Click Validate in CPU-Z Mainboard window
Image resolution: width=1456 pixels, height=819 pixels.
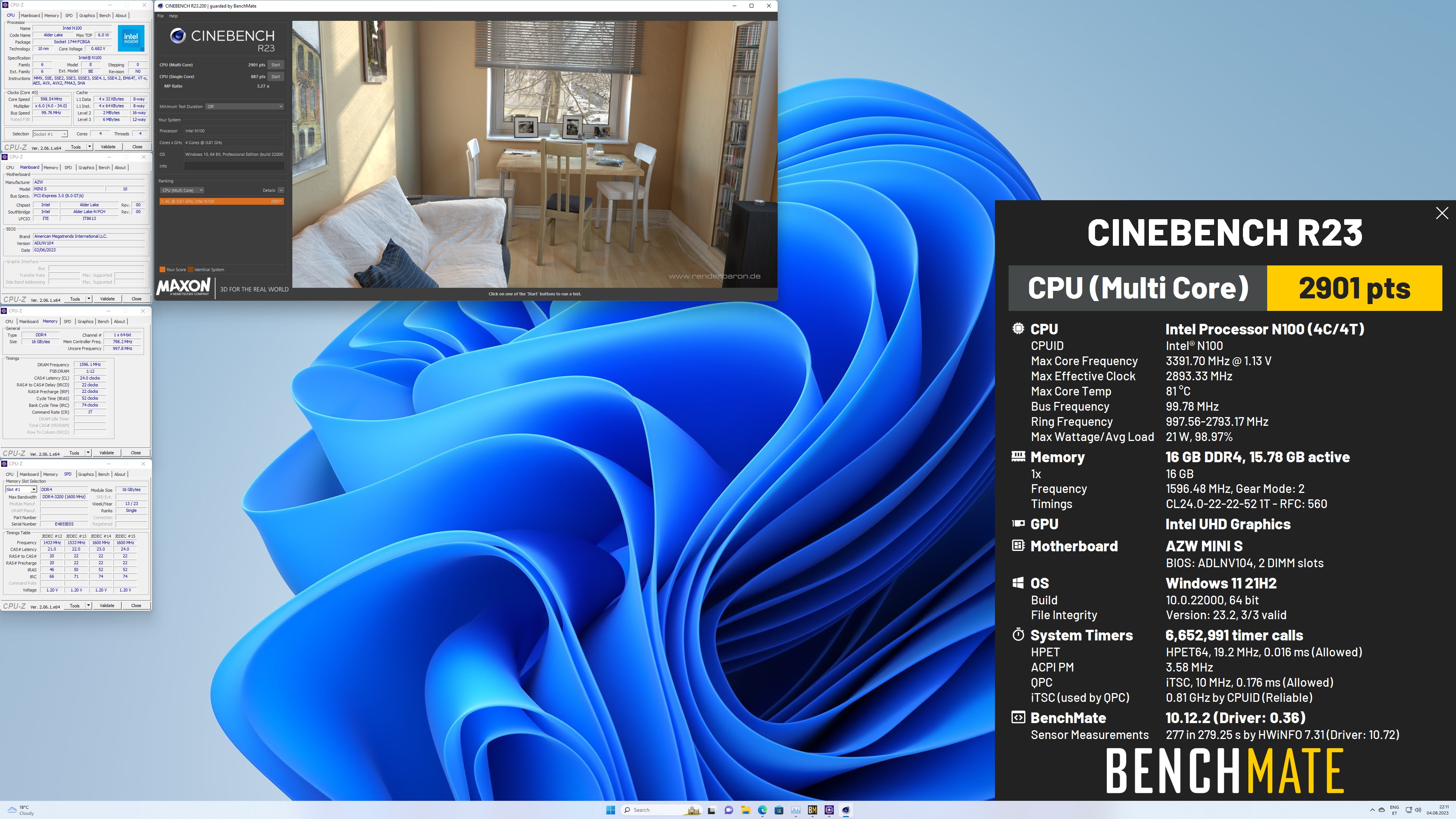(107, 298)
